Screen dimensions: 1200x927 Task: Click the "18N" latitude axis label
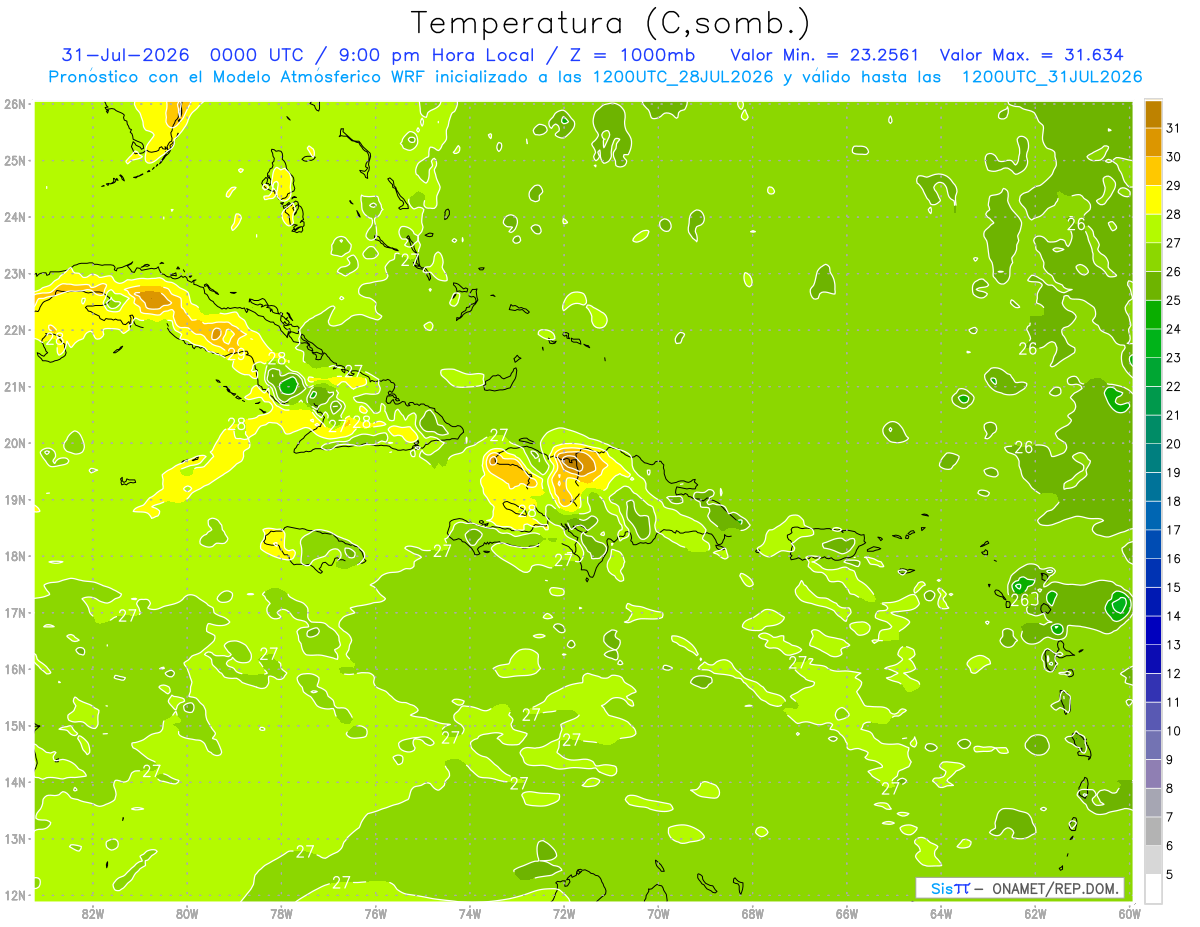click(x=14, y=556)
